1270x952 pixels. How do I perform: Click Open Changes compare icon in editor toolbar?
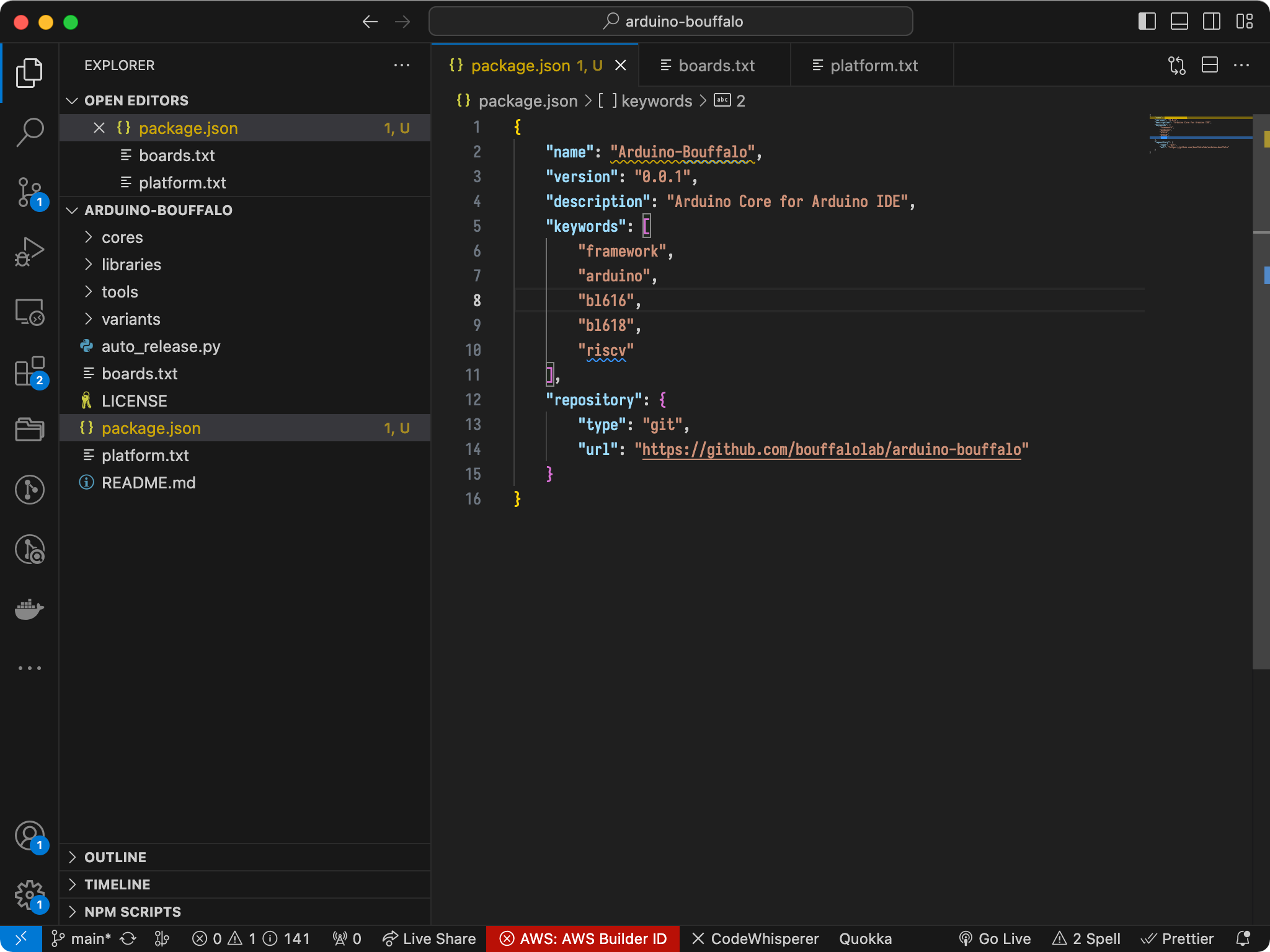(1176, 65)
